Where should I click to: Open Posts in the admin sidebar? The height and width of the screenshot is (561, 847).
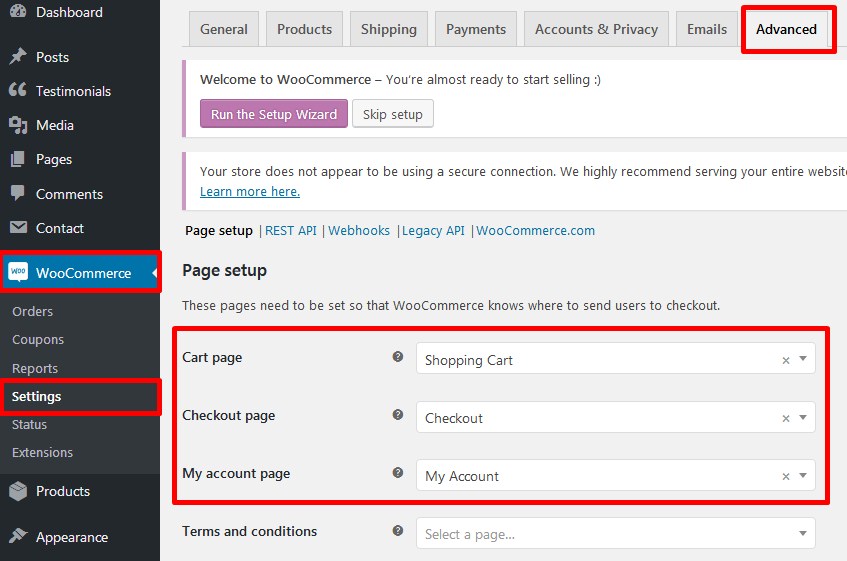click(x=52, y=57)
